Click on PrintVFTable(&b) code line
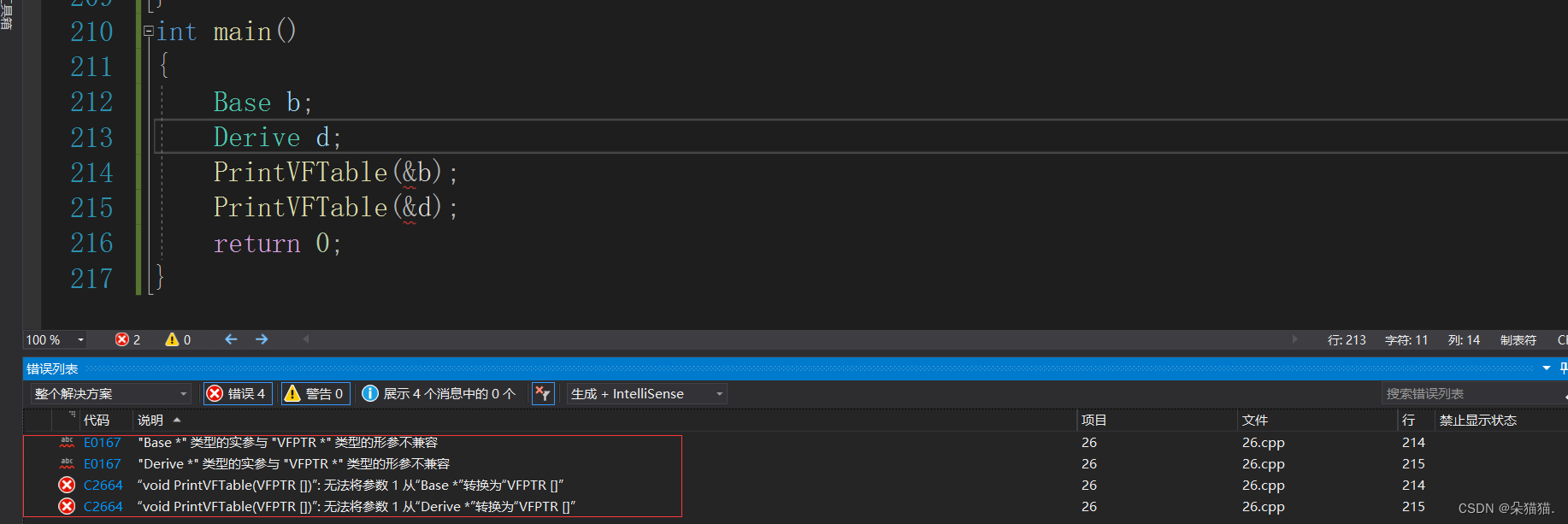This screenshot has width=1568, height=524. tap(335, 173)
